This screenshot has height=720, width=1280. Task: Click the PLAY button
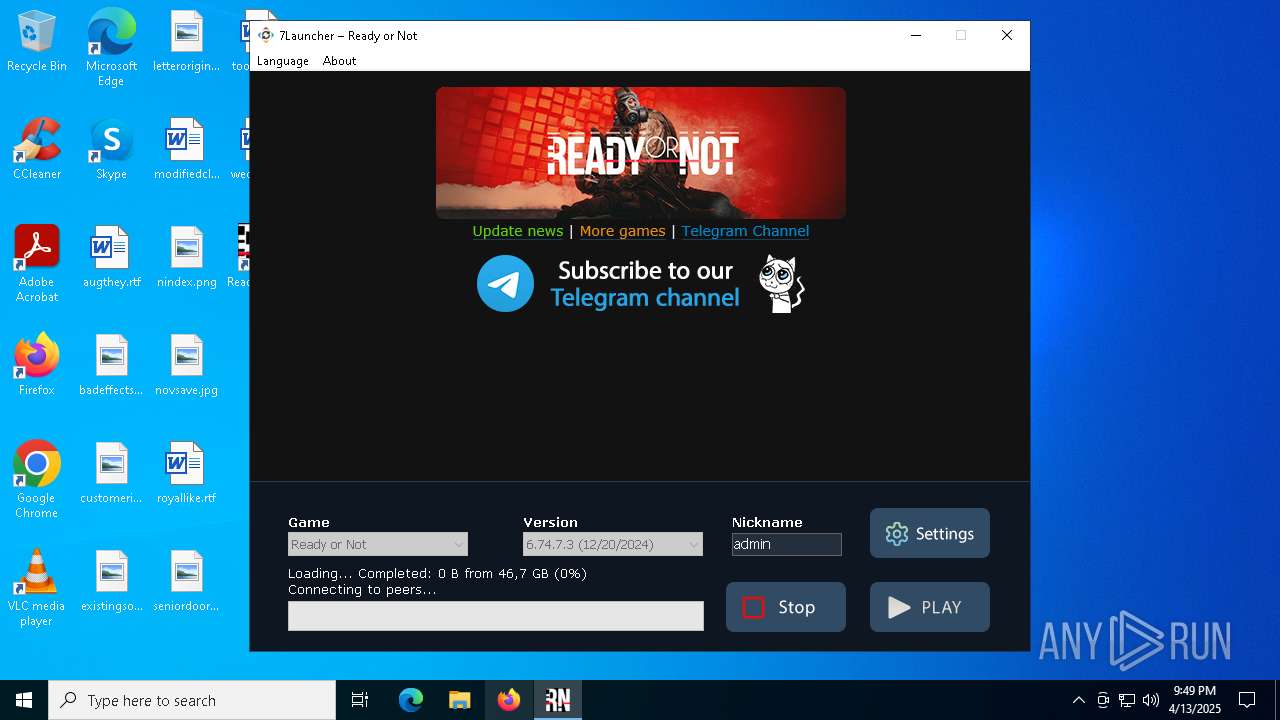930,607
